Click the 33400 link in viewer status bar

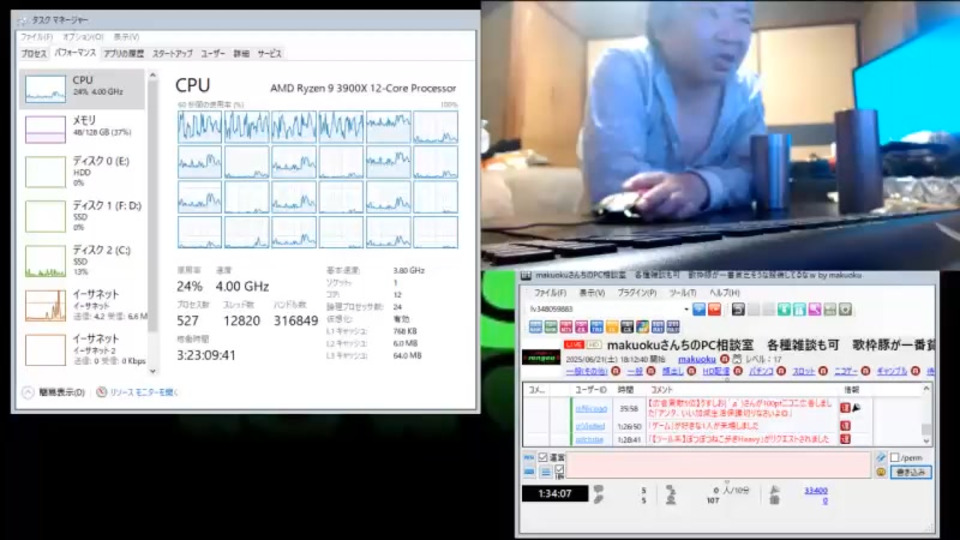click(x=816, y=490)
